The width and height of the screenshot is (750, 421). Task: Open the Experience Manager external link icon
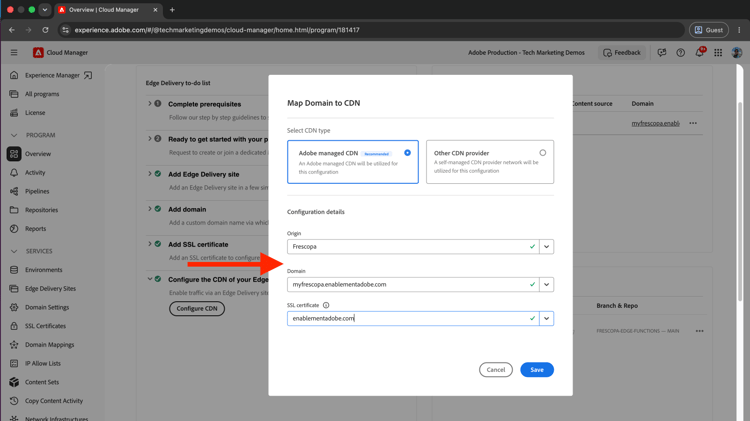[88, 75]
